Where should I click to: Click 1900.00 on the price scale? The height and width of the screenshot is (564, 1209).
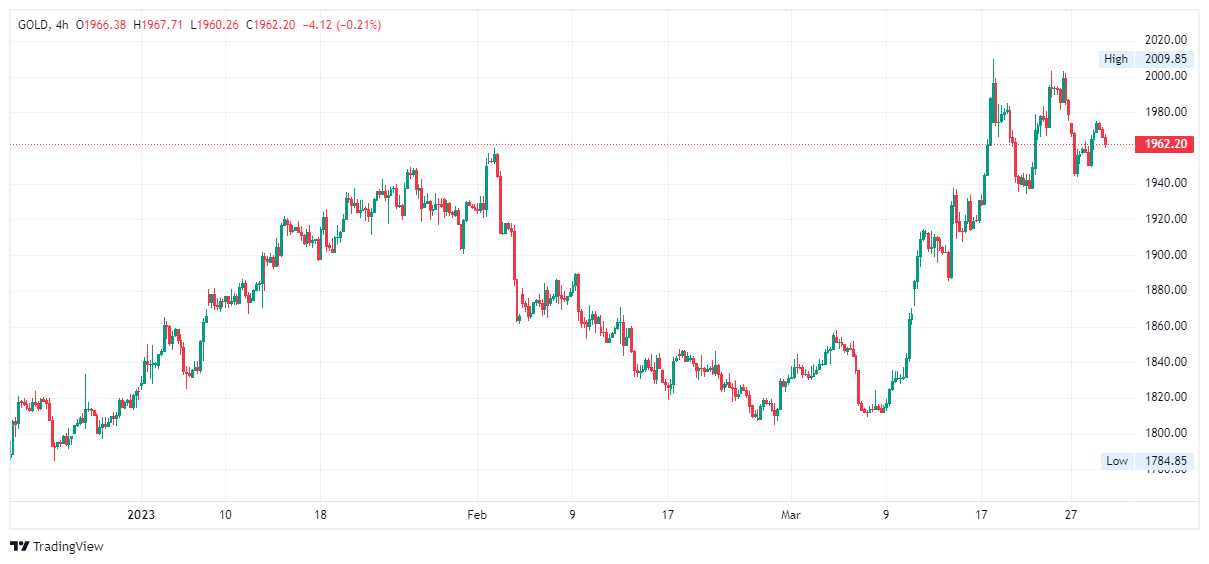(x=1166, y=255)
